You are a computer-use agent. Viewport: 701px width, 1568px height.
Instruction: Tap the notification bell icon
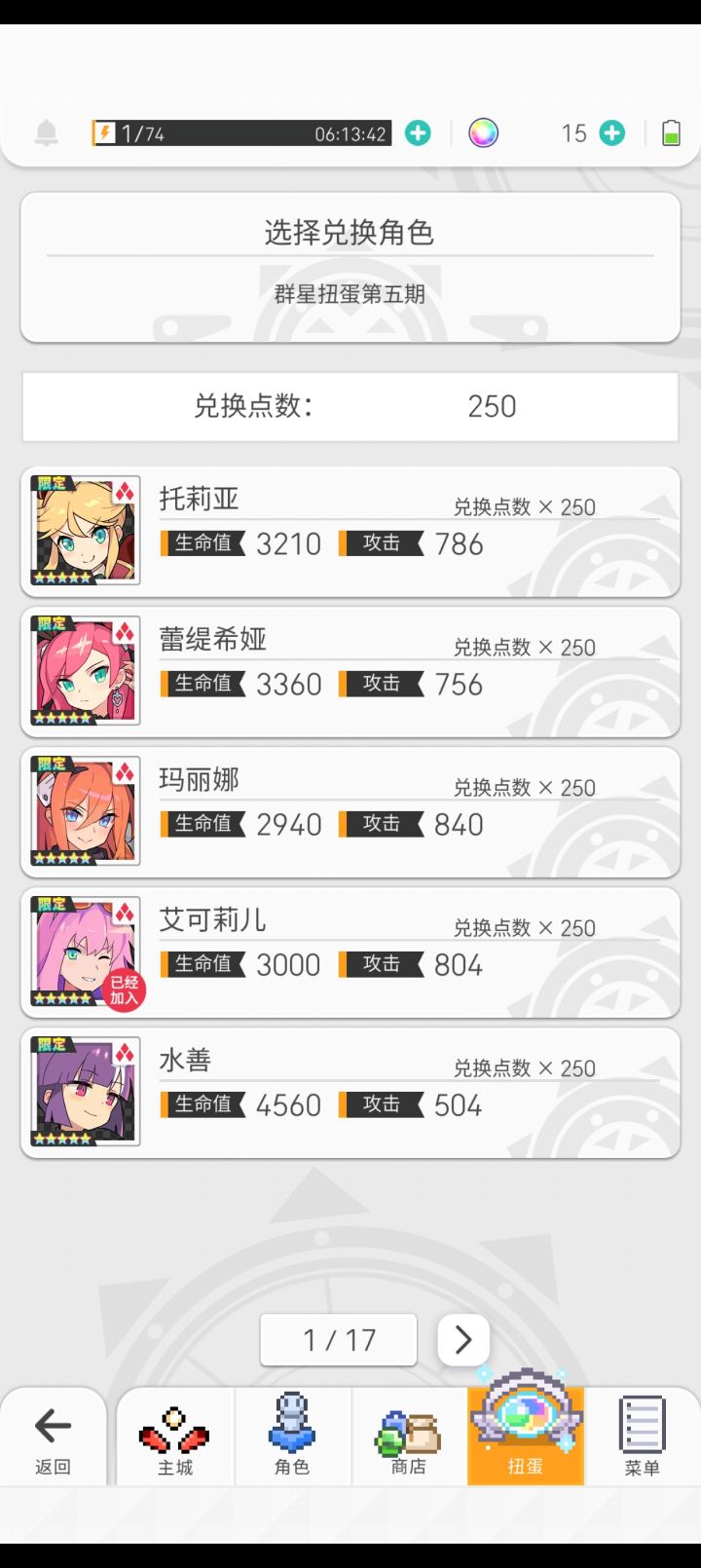click(46, 133)
